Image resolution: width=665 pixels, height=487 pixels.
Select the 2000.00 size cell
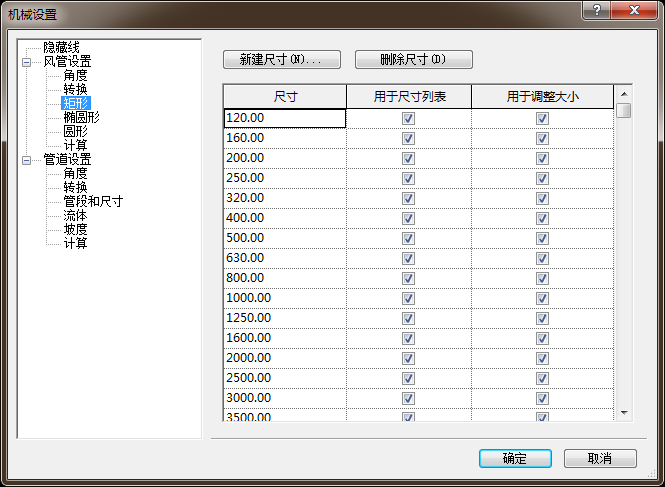point(285,358)
